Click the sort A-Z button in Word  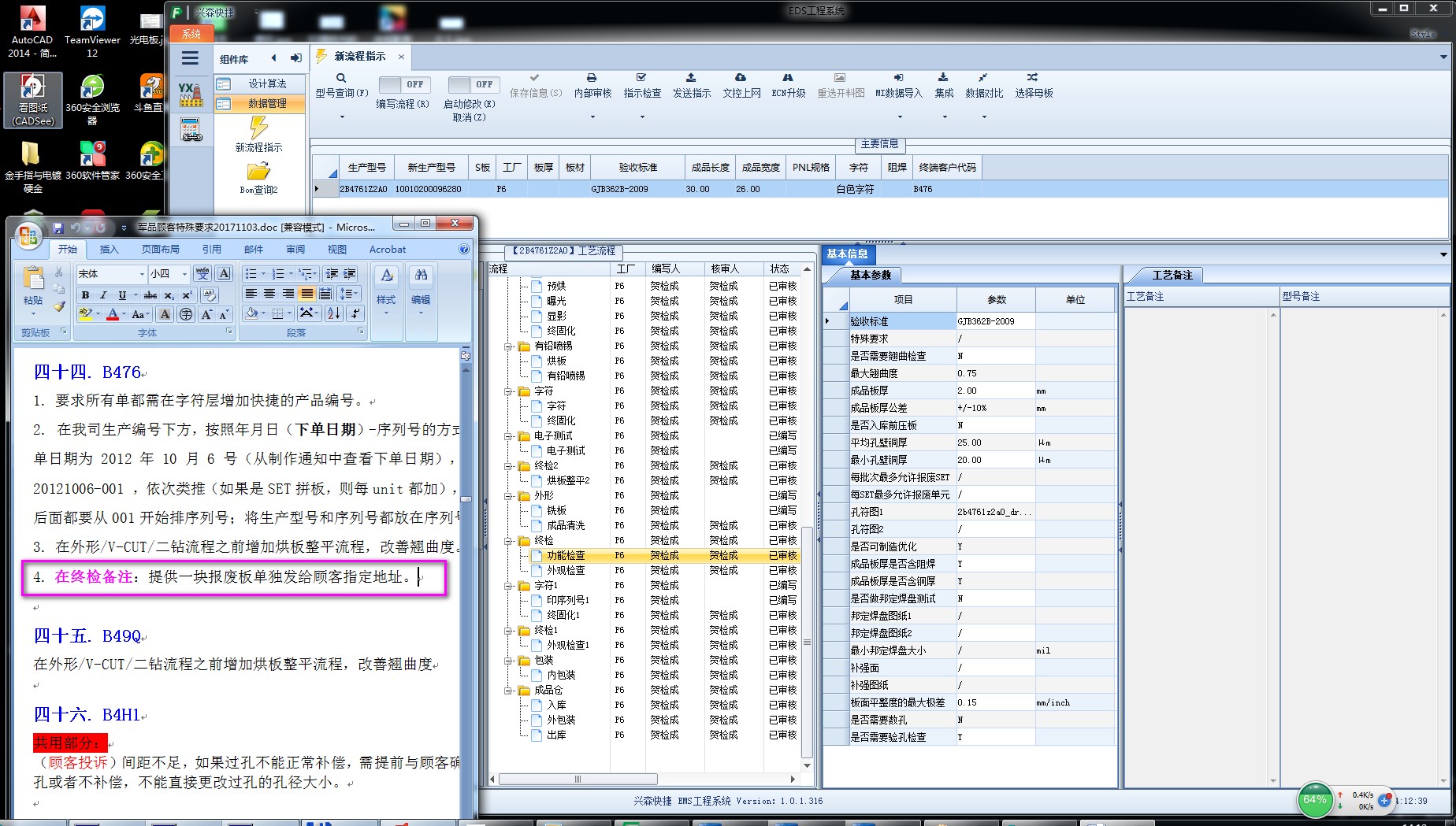pos(334,313)
